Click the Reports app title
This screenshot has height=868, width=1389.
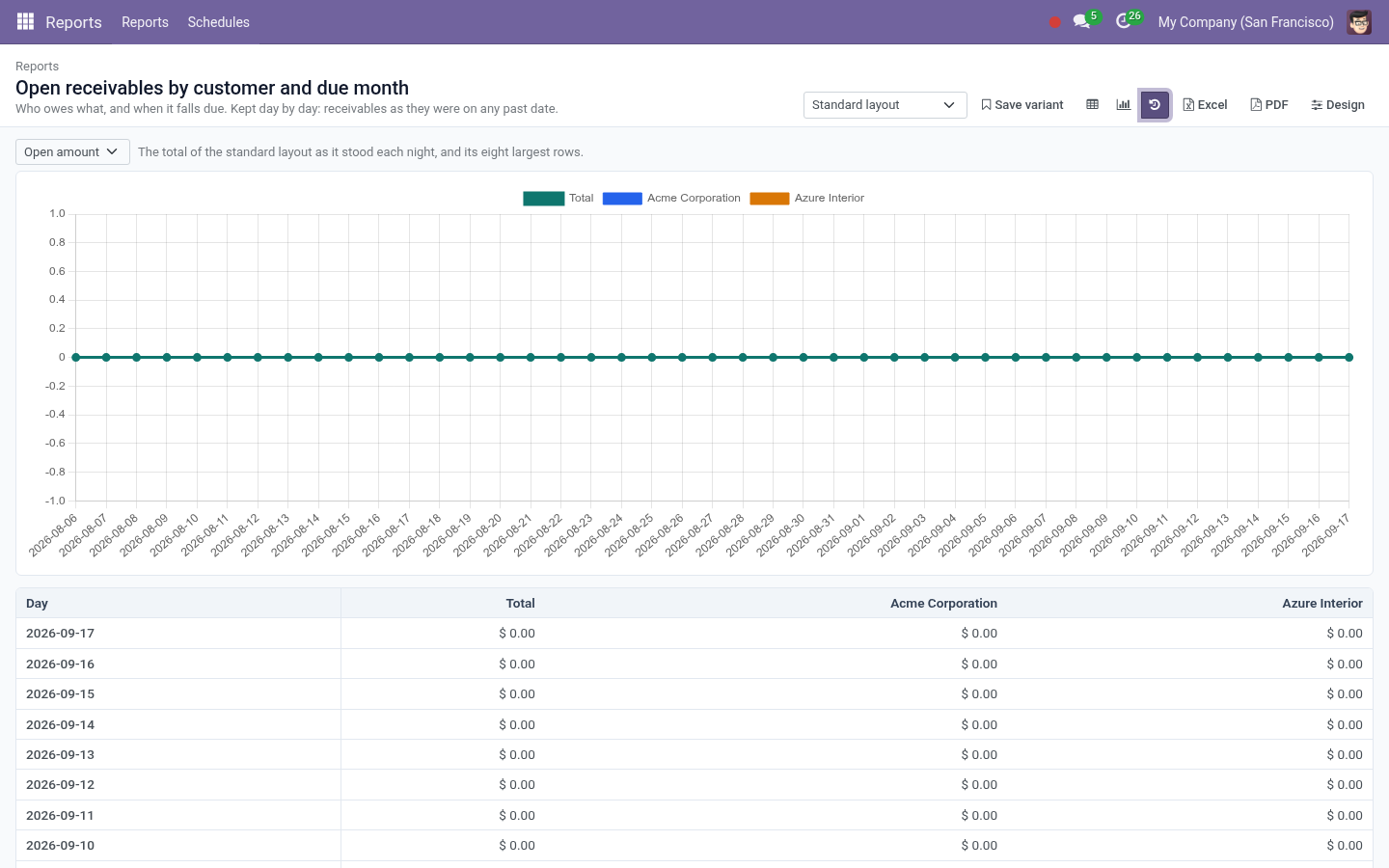click(x=73, y=22)
